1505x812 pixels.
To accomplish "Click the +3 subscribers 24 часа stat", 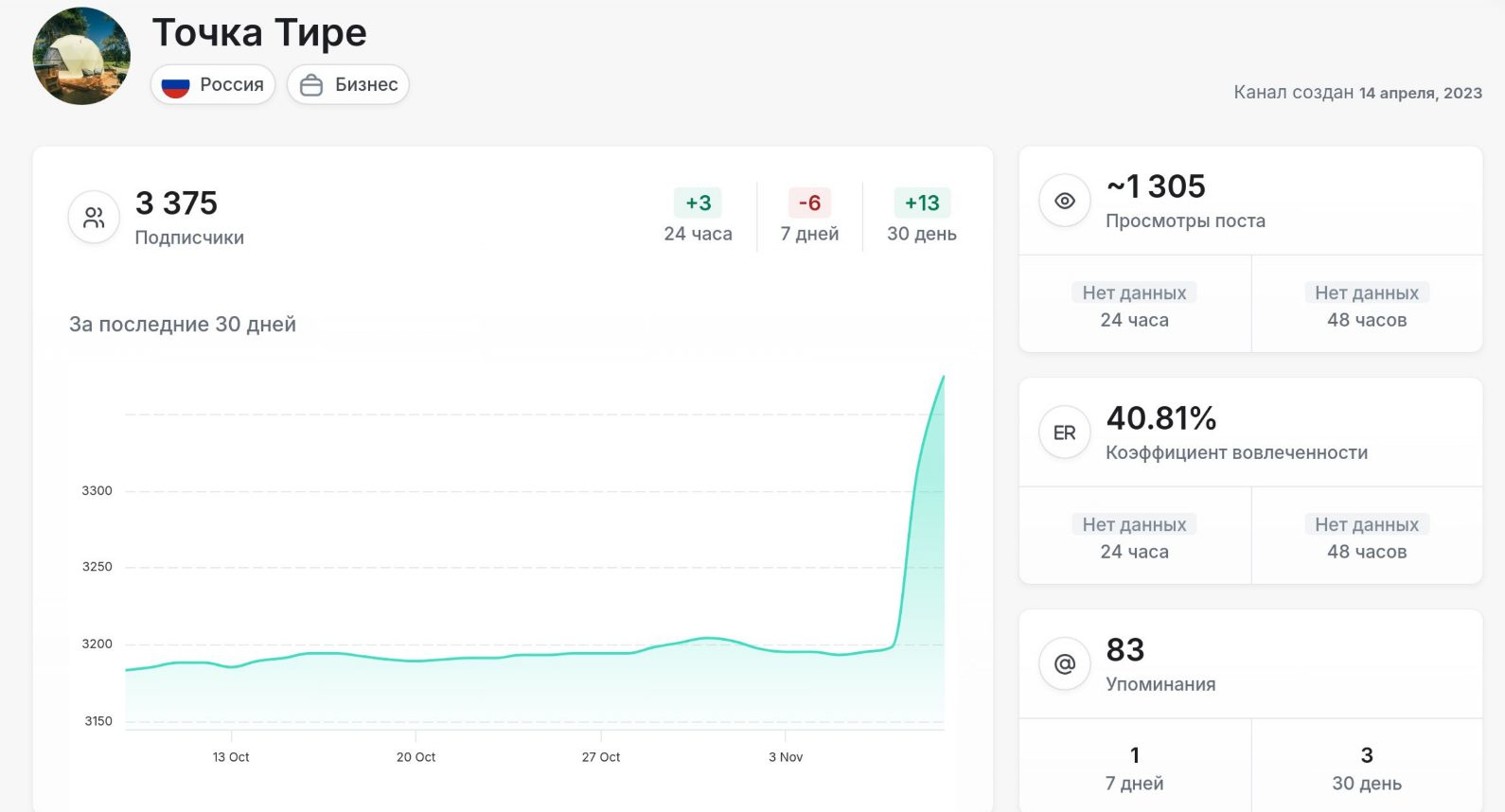I will click(x=698, y=217).
